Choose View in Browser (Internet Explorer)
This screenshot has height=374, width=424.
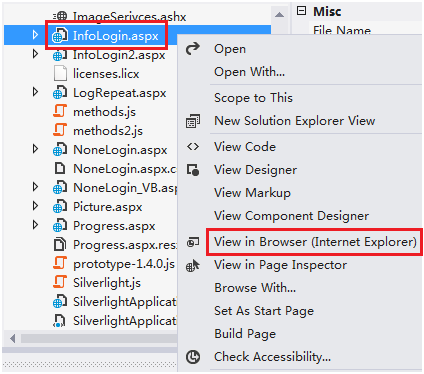pos(314,242)
